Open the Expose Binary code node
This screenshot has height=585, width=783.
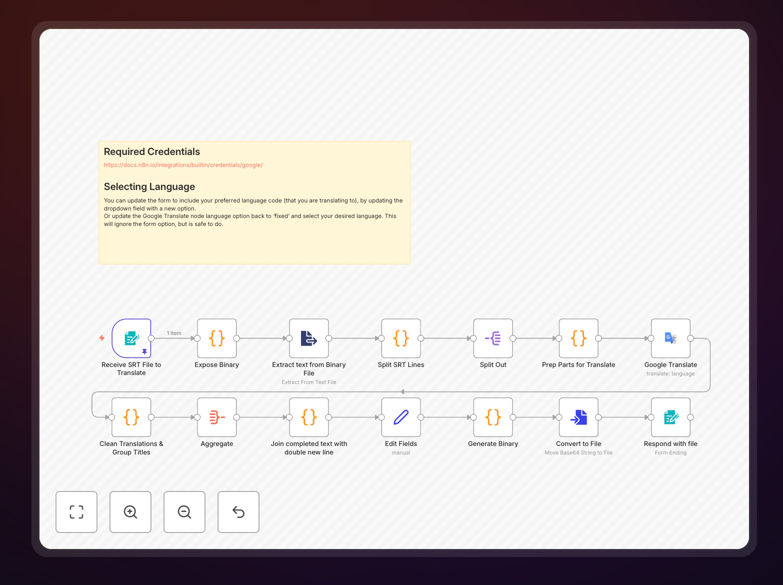point(217,338)
